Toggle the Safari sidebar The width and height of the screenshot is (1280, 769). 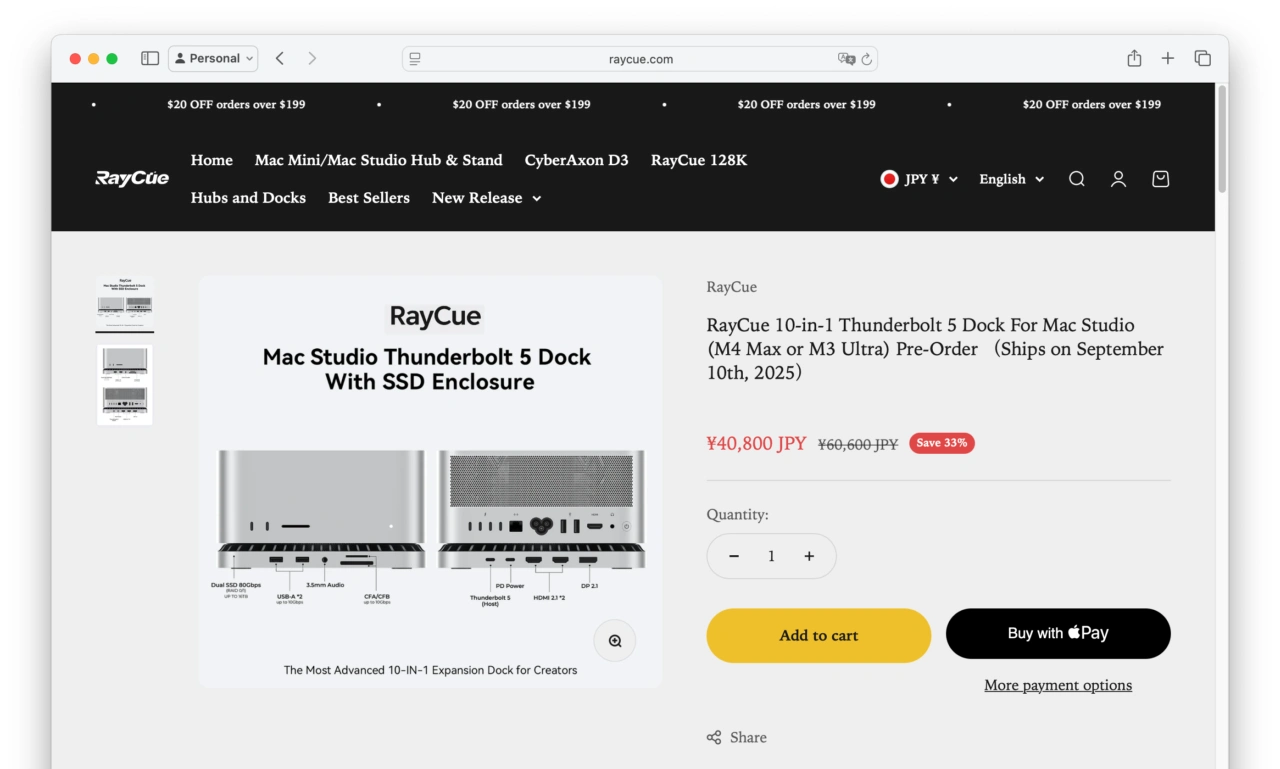coord(150,59)
